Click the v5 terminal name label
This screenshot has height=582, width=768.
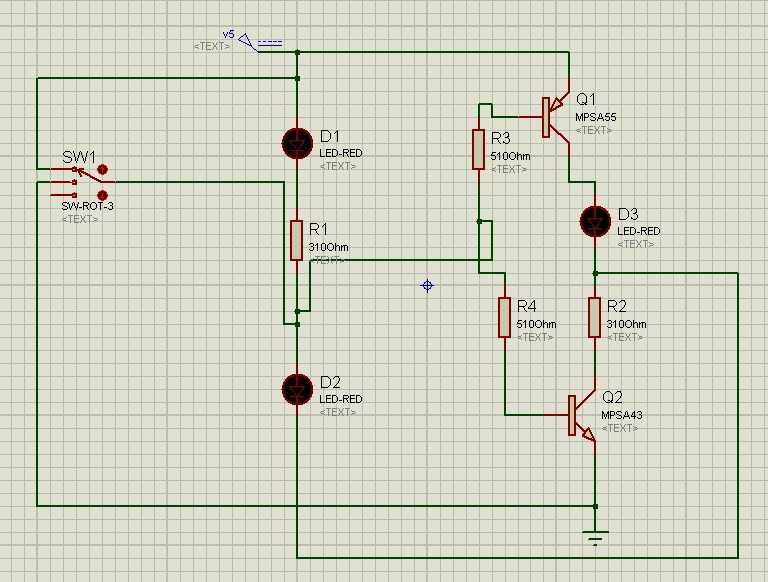(x=229, y=35)
